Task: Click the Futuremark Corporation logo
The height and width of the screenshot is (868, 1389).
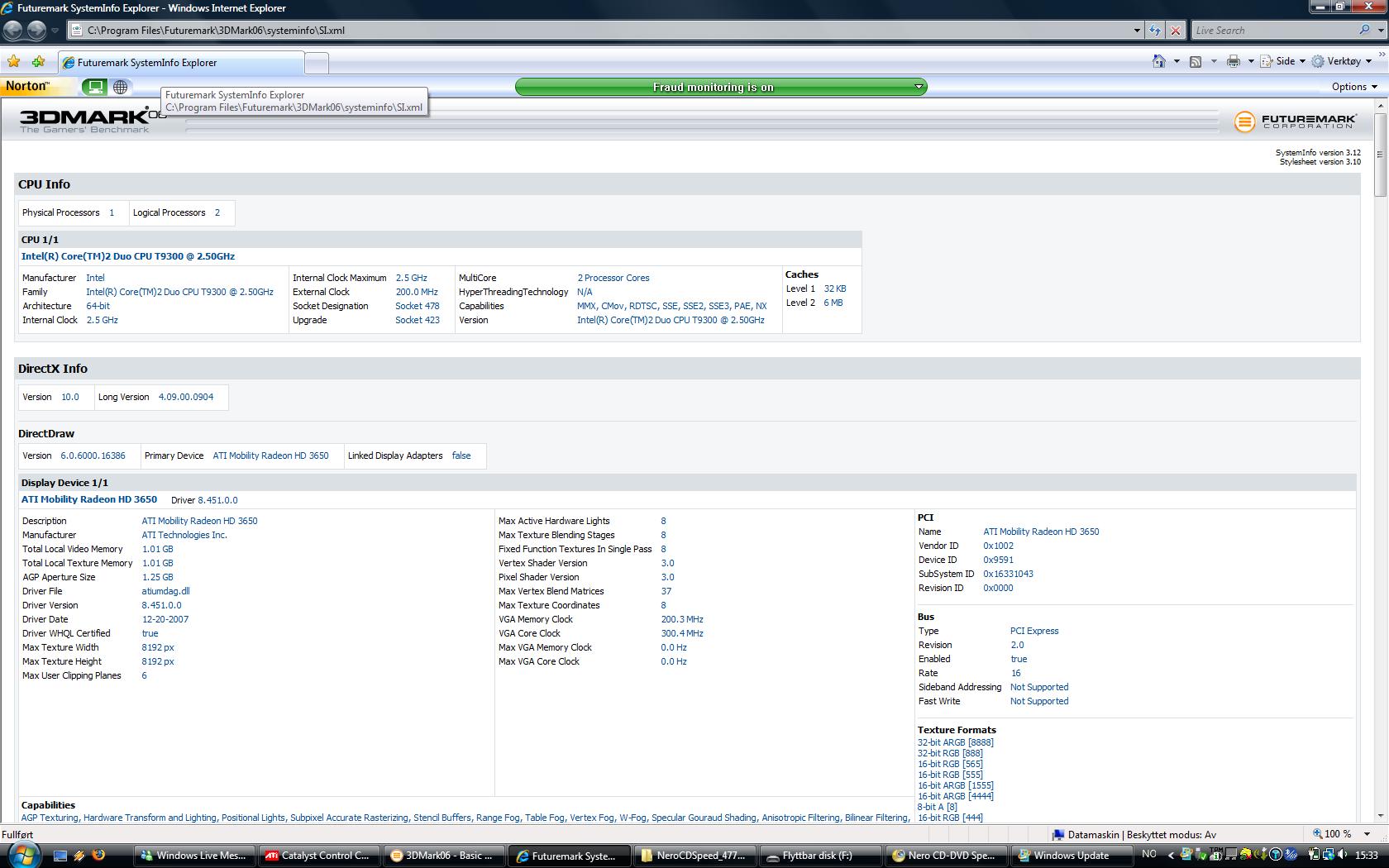Action: 1296,122
